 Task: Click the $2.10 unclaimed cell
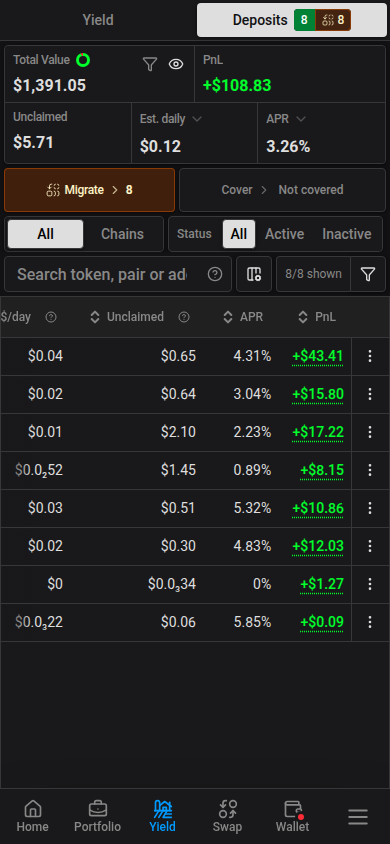click(x=179, y=432)
